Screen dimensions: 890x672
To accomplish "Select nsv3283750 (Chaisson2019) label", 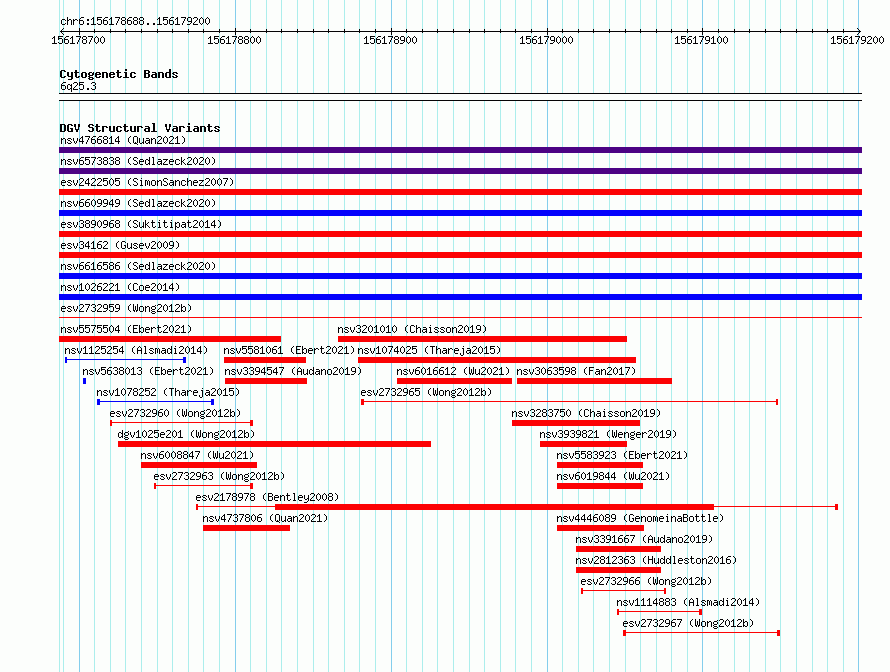I will (586, 413).
